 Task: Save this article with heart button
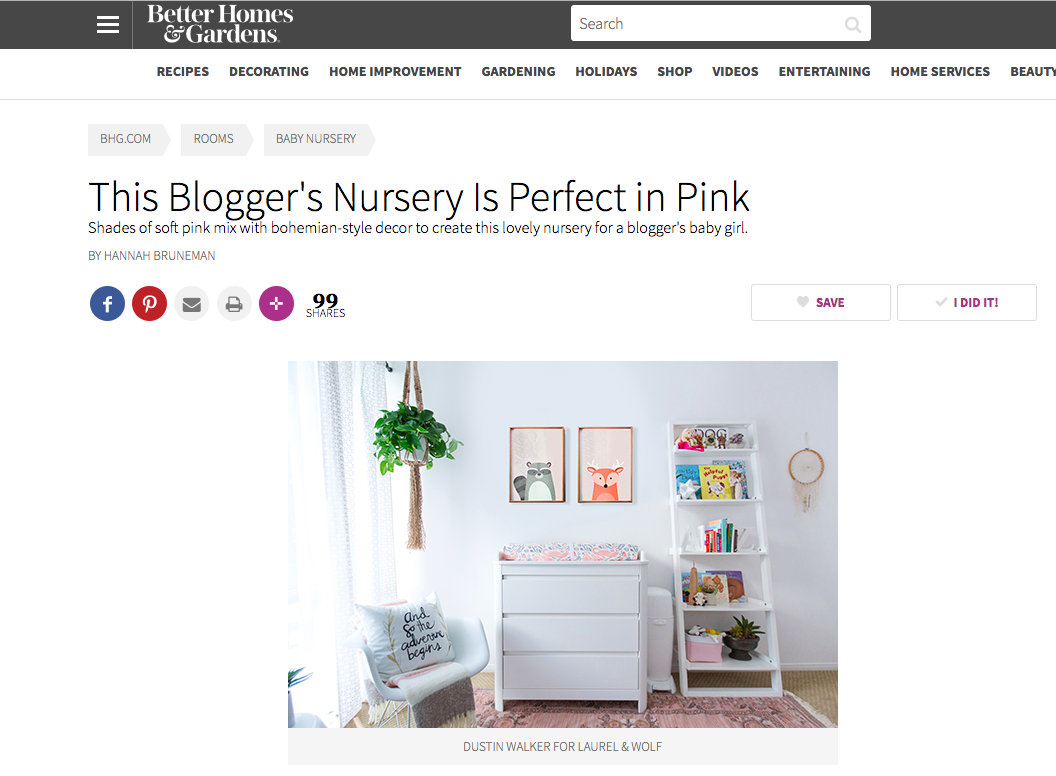pos(820,302)
